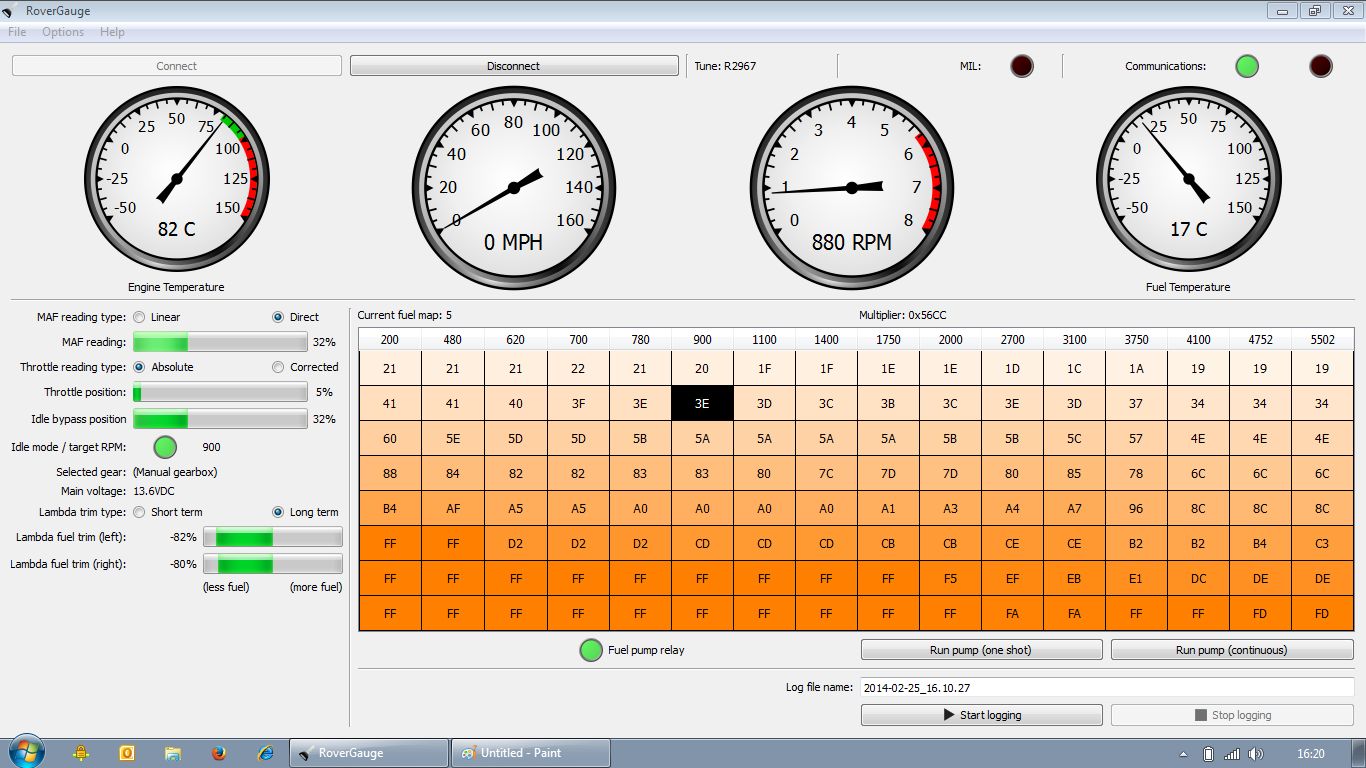Click Run pump (one shot)
The width and height of the screenshot is (1366, 768).
(981, 650)
